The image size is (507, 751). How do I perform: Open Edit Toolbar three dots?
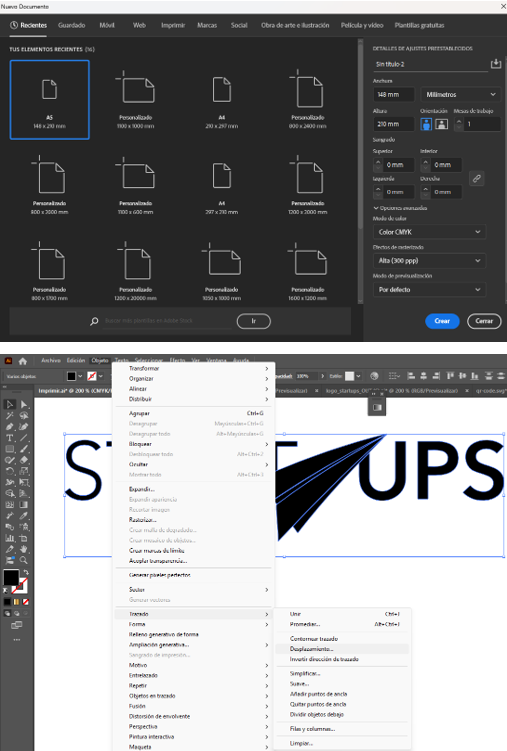(17, 639)
